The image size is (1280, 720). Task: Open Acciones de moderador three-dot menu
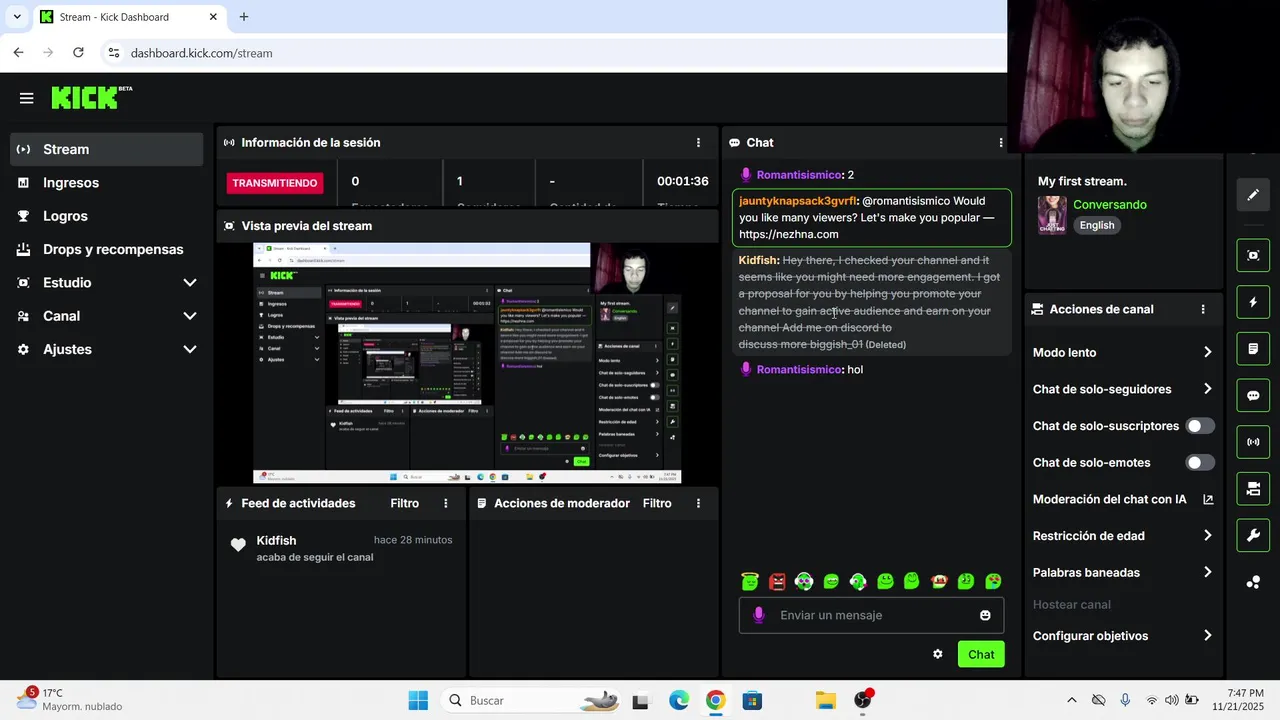698,504
